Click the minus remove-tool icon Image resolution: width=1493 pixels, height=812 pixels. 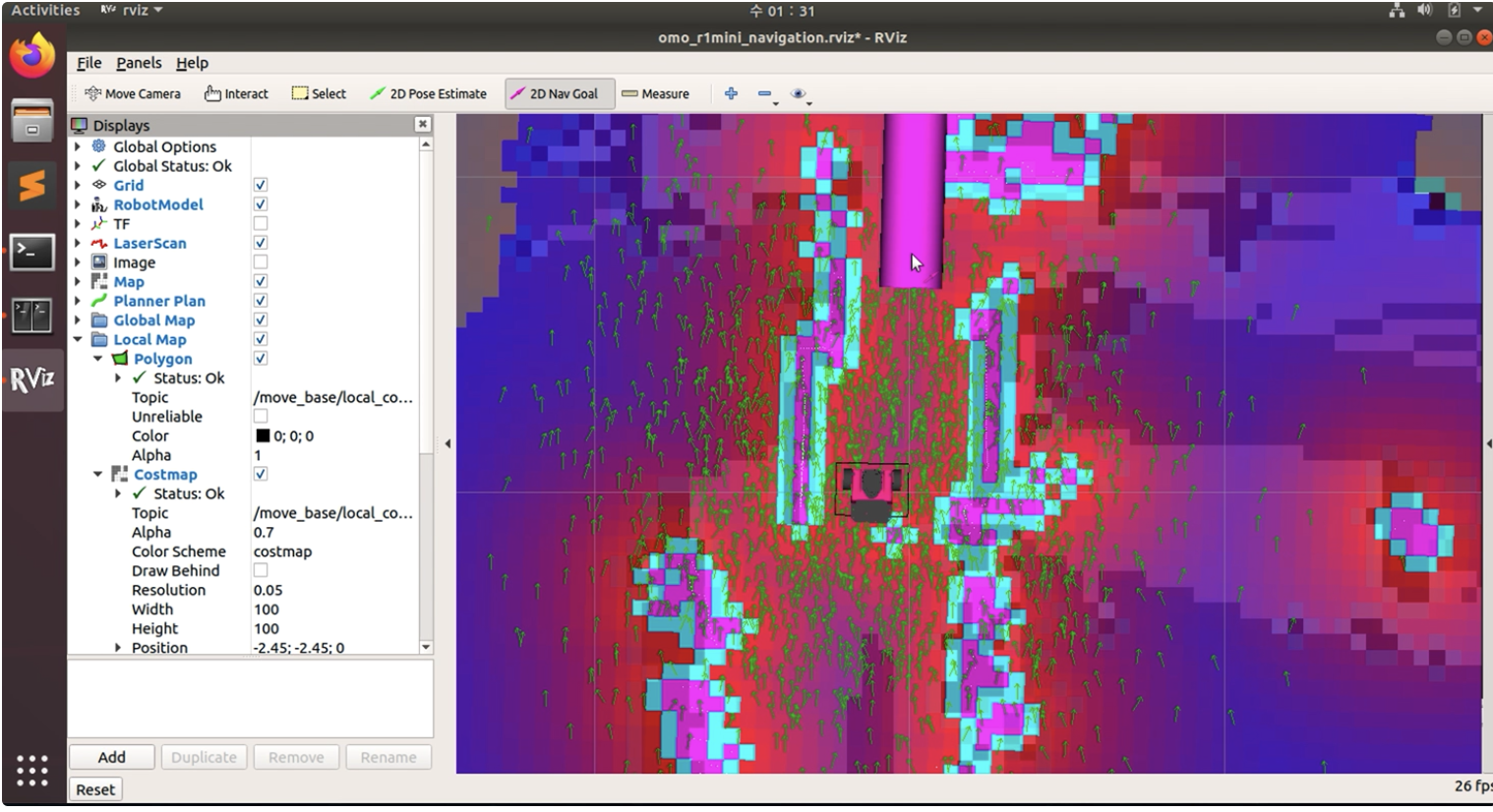[x=765, y=93]
